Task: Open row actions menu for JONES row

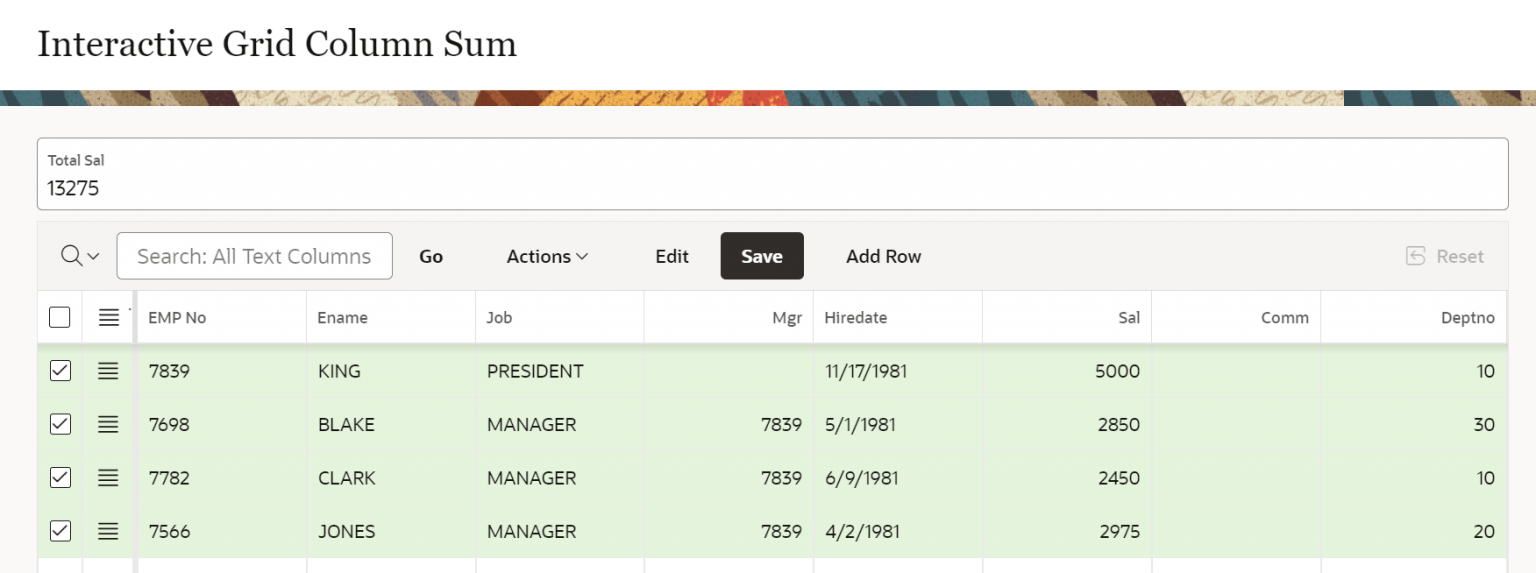Action: pyautogui.click(x=108, y=531)
